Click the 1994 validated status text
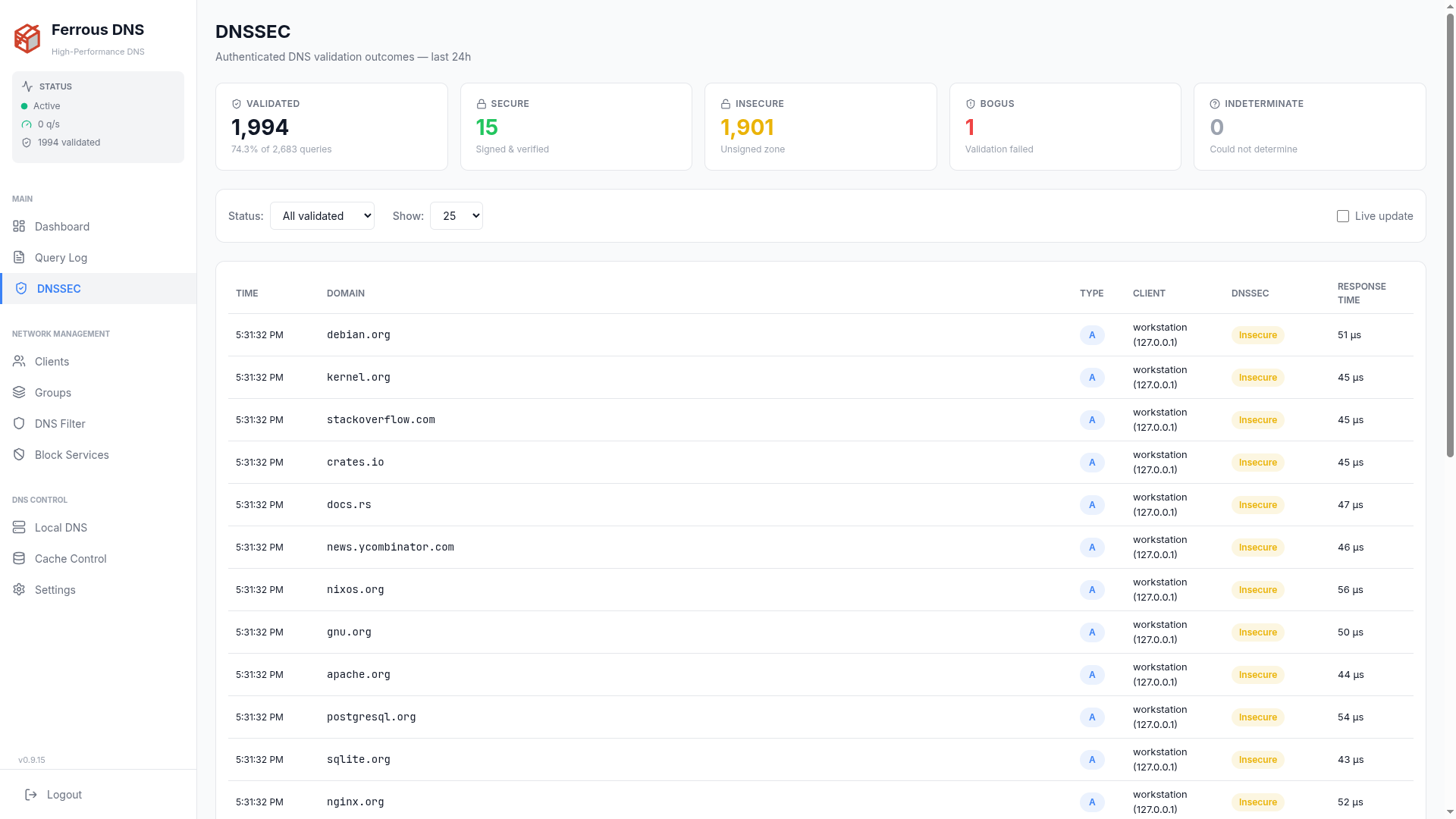 (x=69, y=143)
